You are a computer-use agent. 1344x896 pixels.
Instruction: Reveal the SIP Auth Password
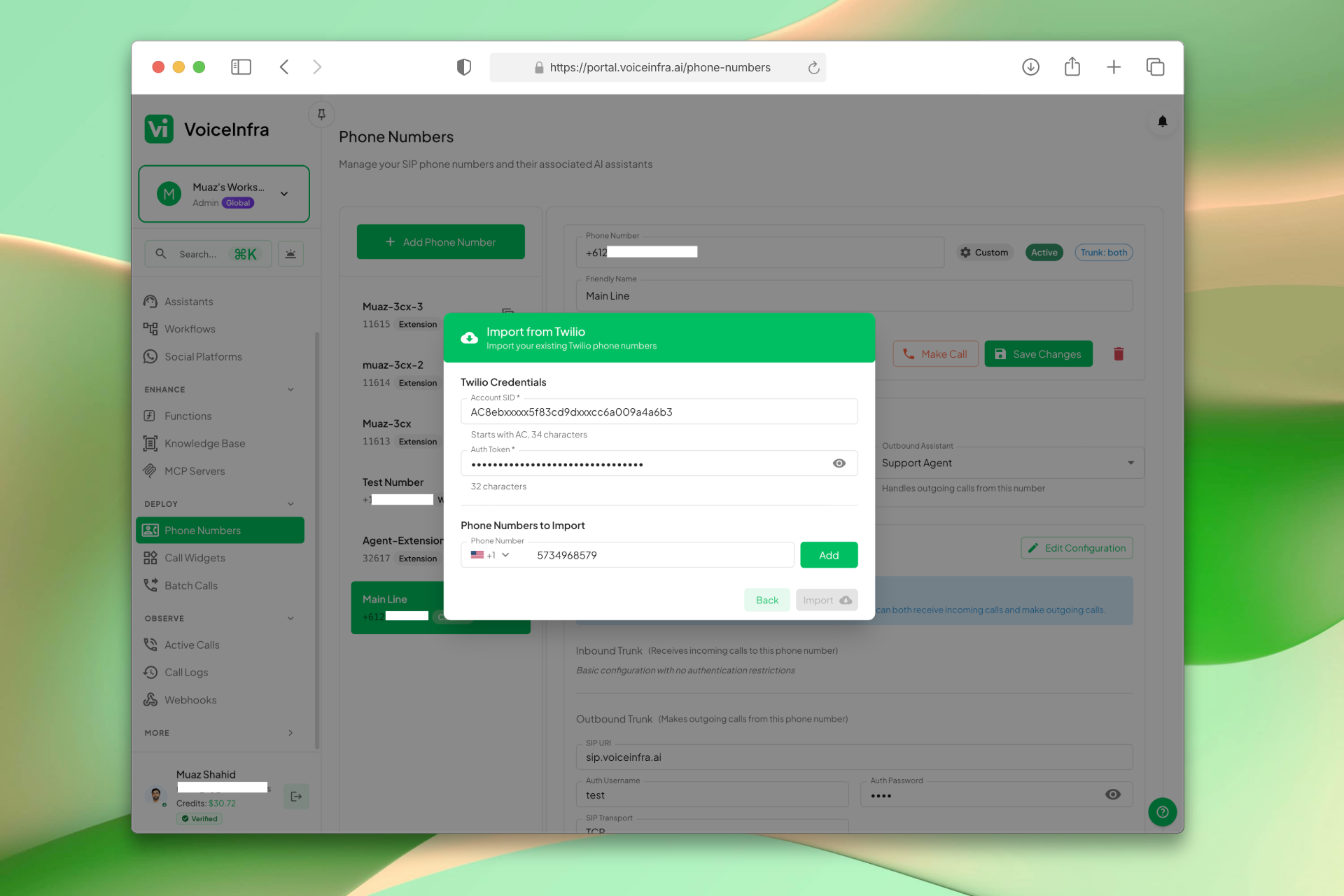coord(1113,794)
